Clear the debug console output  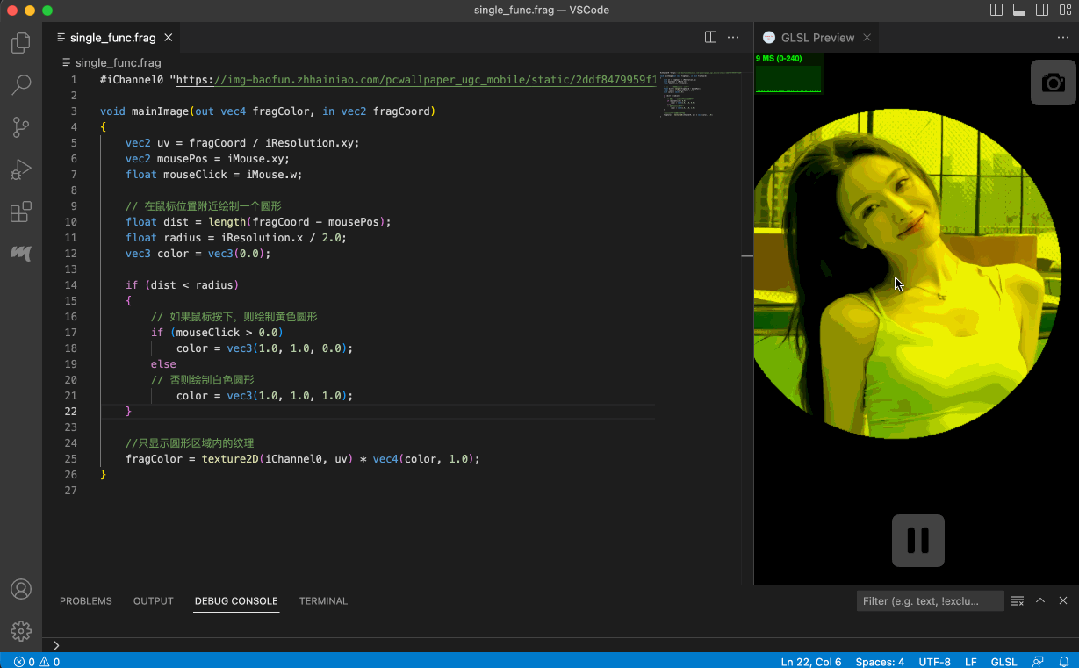click(x=1017, y=601)
